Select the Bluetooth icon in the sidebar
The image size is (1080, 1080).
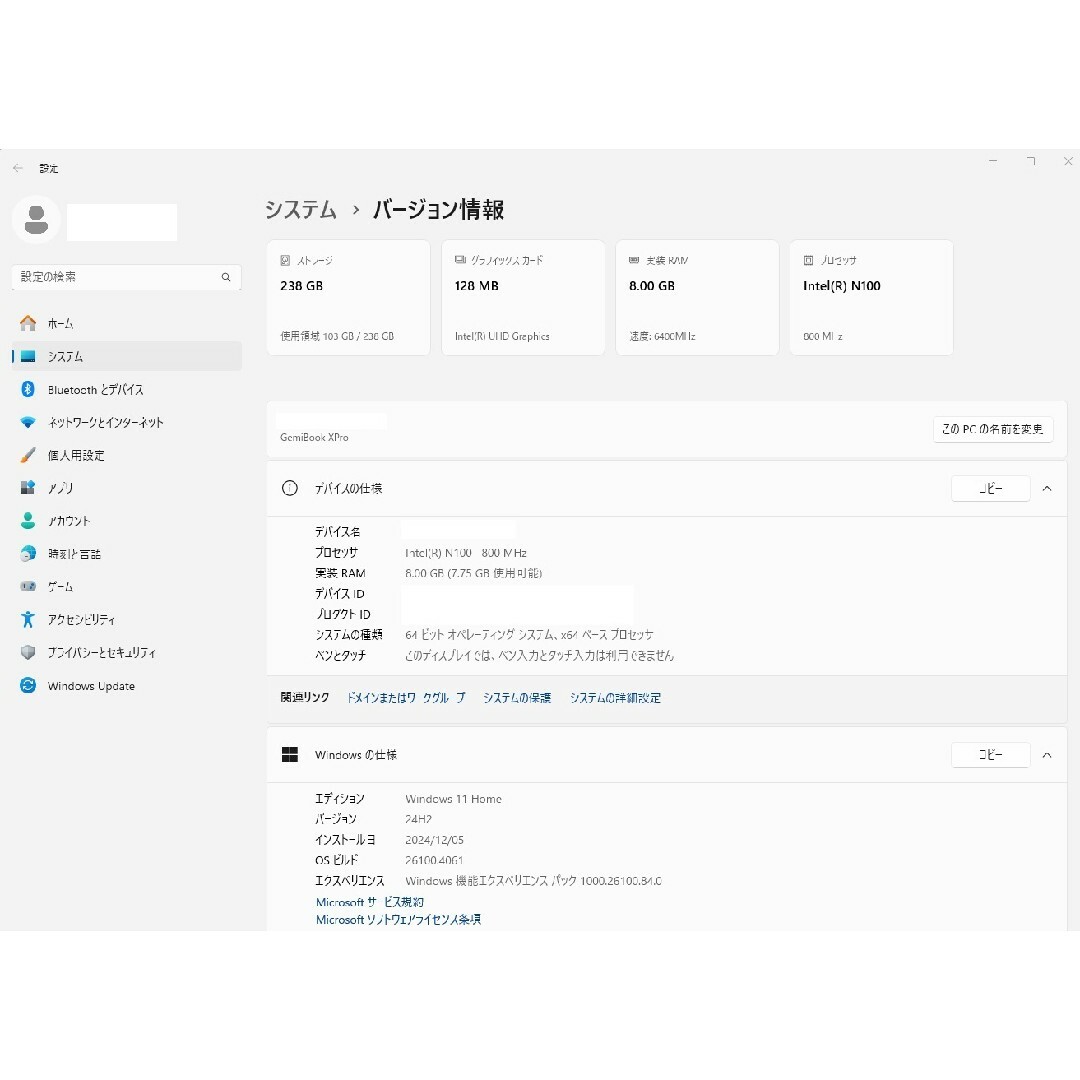point(28,389)
